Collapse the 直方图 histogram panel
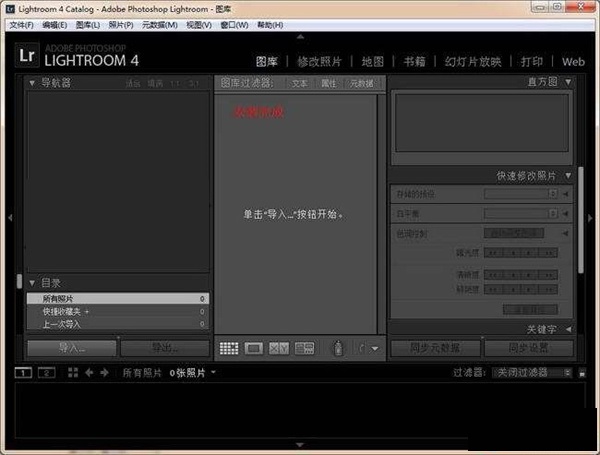600x455 pixels. click(568, 82)
